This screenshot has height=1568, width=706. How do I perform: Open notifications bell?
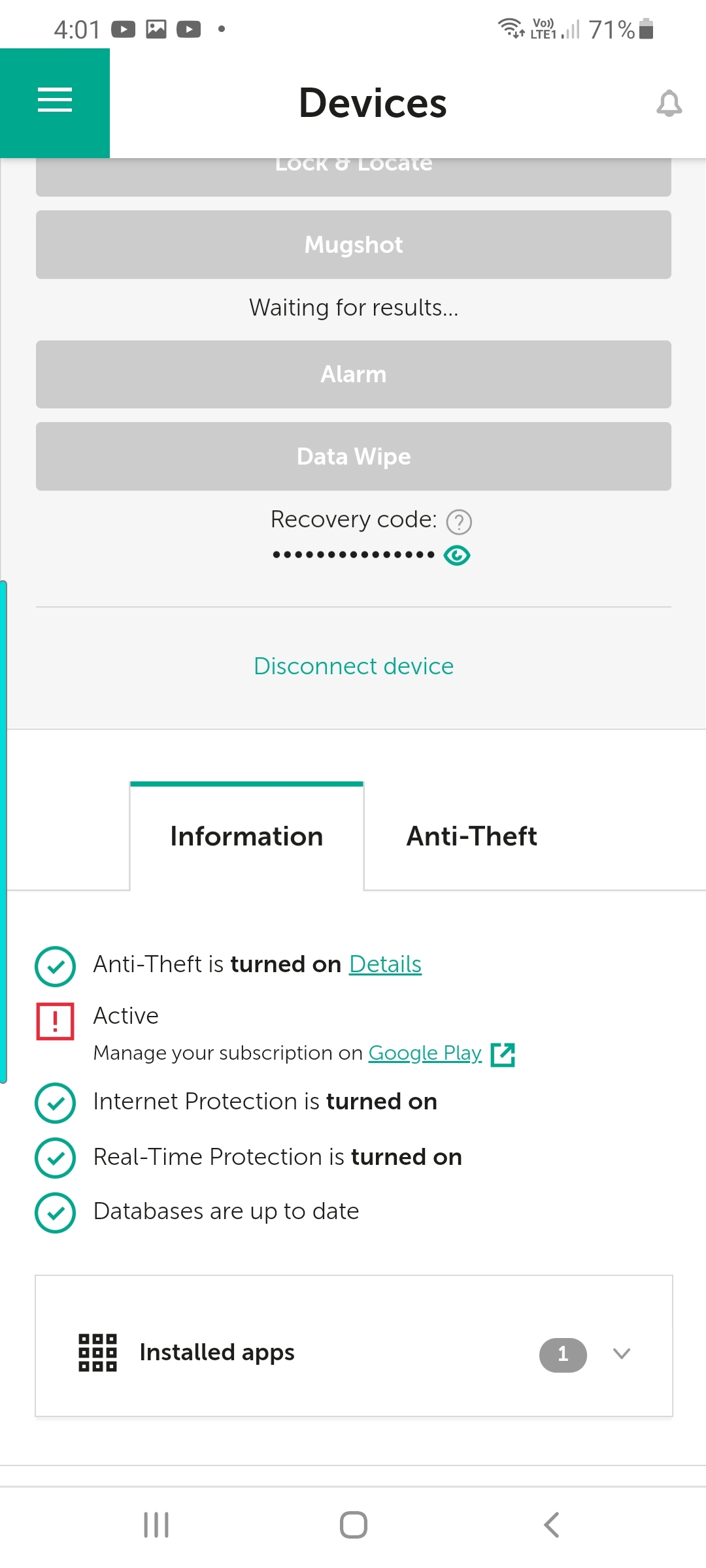[x=669, y=103]
